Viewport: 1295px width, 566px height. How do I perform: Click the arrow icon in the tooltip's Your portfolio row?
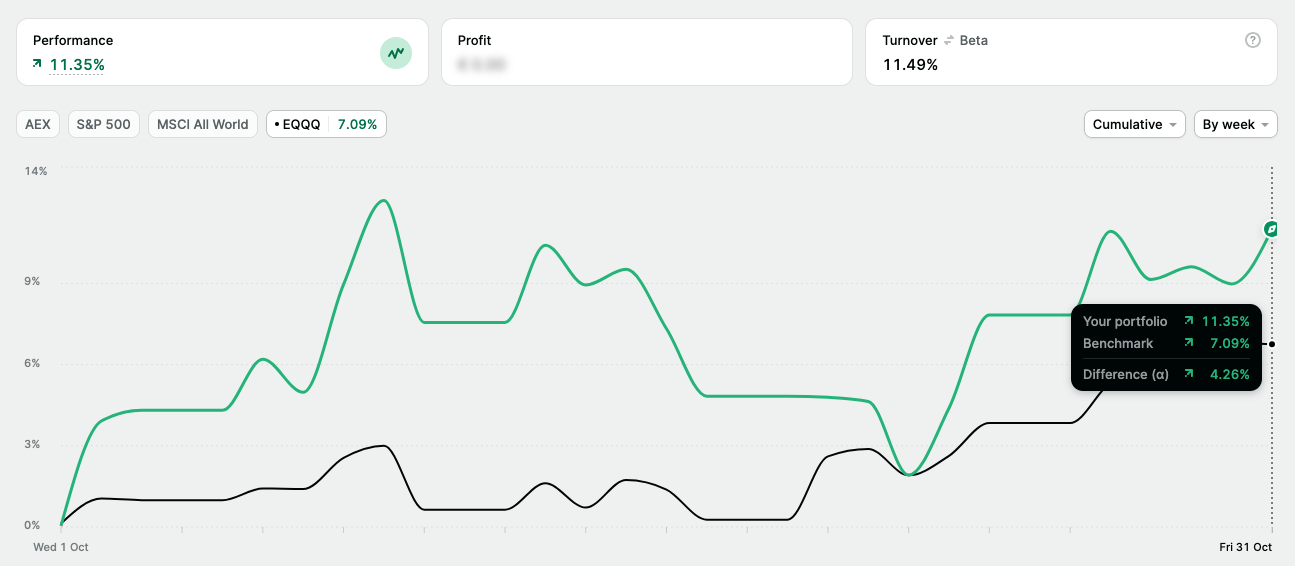click(x=1189, y=321)
